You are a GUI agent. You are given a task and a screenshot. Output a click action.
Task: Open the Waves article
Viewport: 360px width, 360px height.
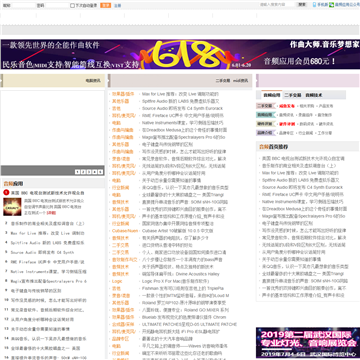(x=185, y=346)
